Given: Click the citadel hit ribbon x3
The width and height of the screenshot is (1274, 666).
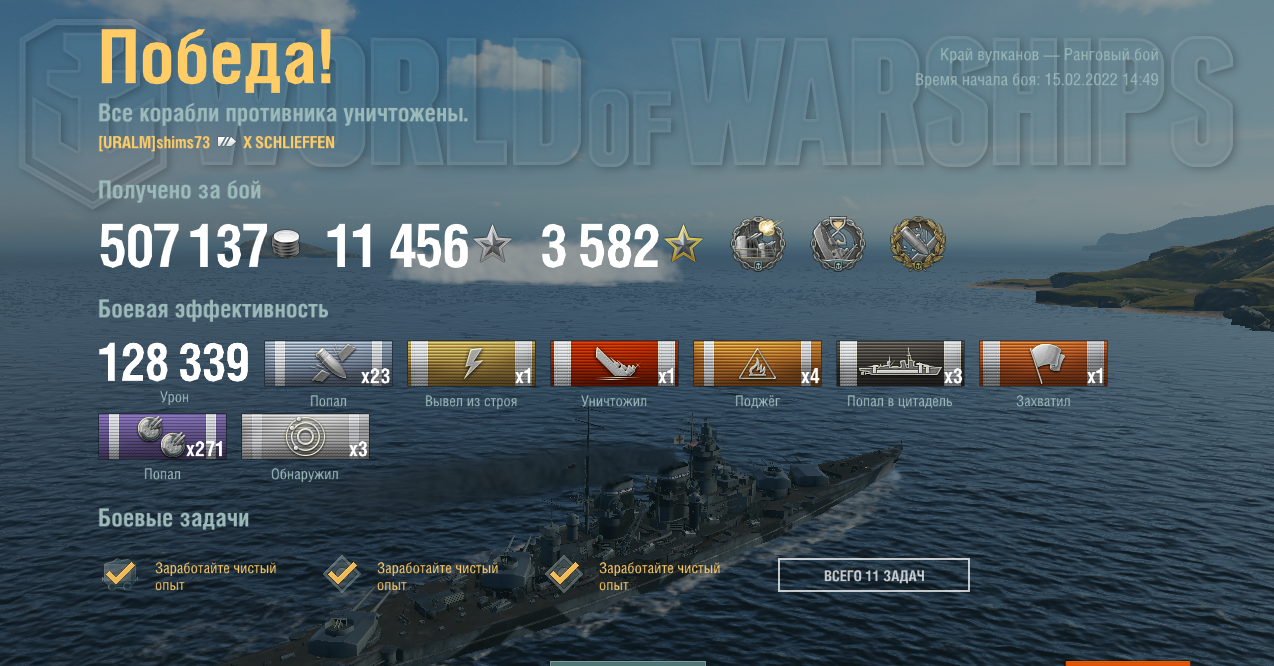Looking at the screenshot, I should tap(900, 363).
